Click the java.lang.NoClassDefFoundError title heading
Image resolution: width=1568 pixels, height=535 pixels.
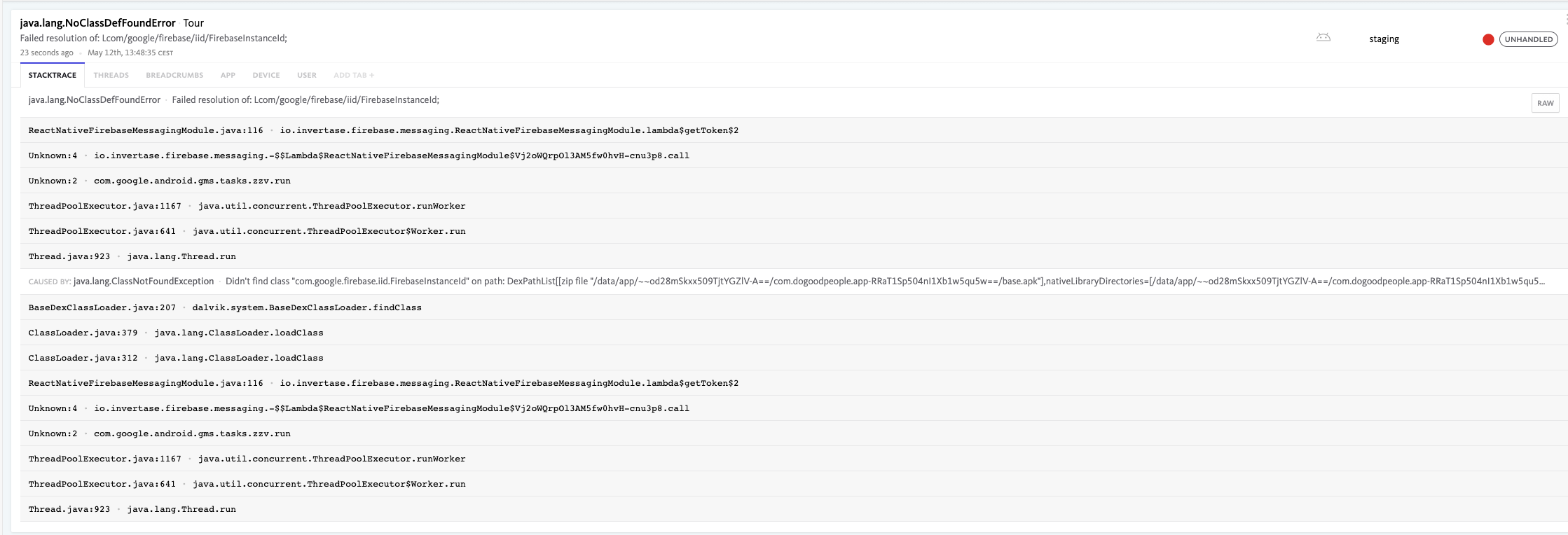[97, 23]
